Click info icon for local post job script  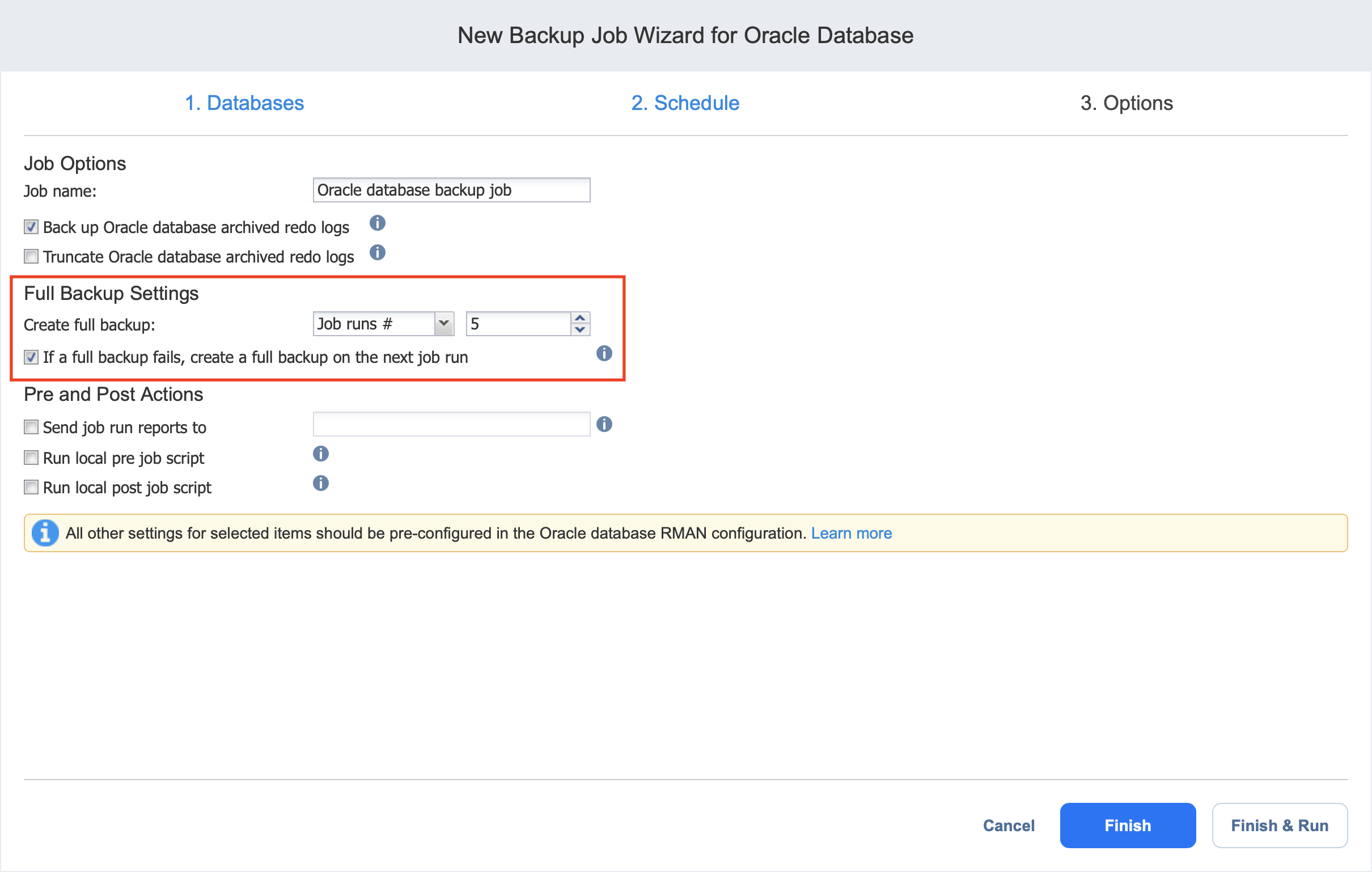coord(321,483)
